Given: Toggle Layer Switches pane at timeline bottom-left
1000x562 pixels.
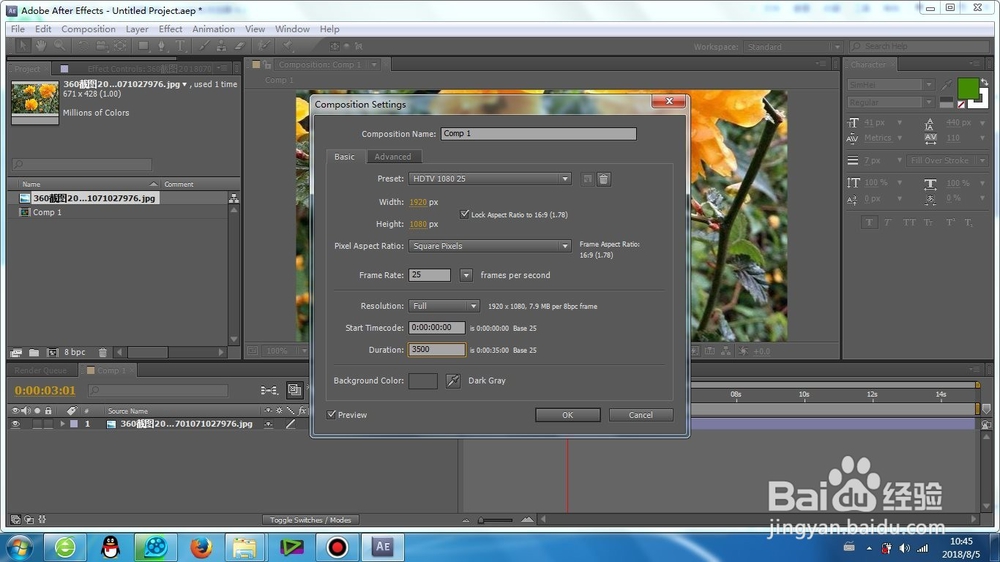Looking at the screenshot, I should pos(15,520).
